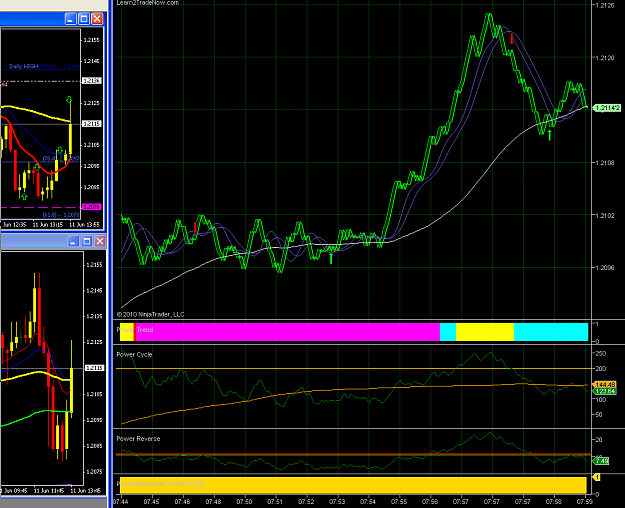Click green up arrow below candles, upper-left chart

click(24, 197)
